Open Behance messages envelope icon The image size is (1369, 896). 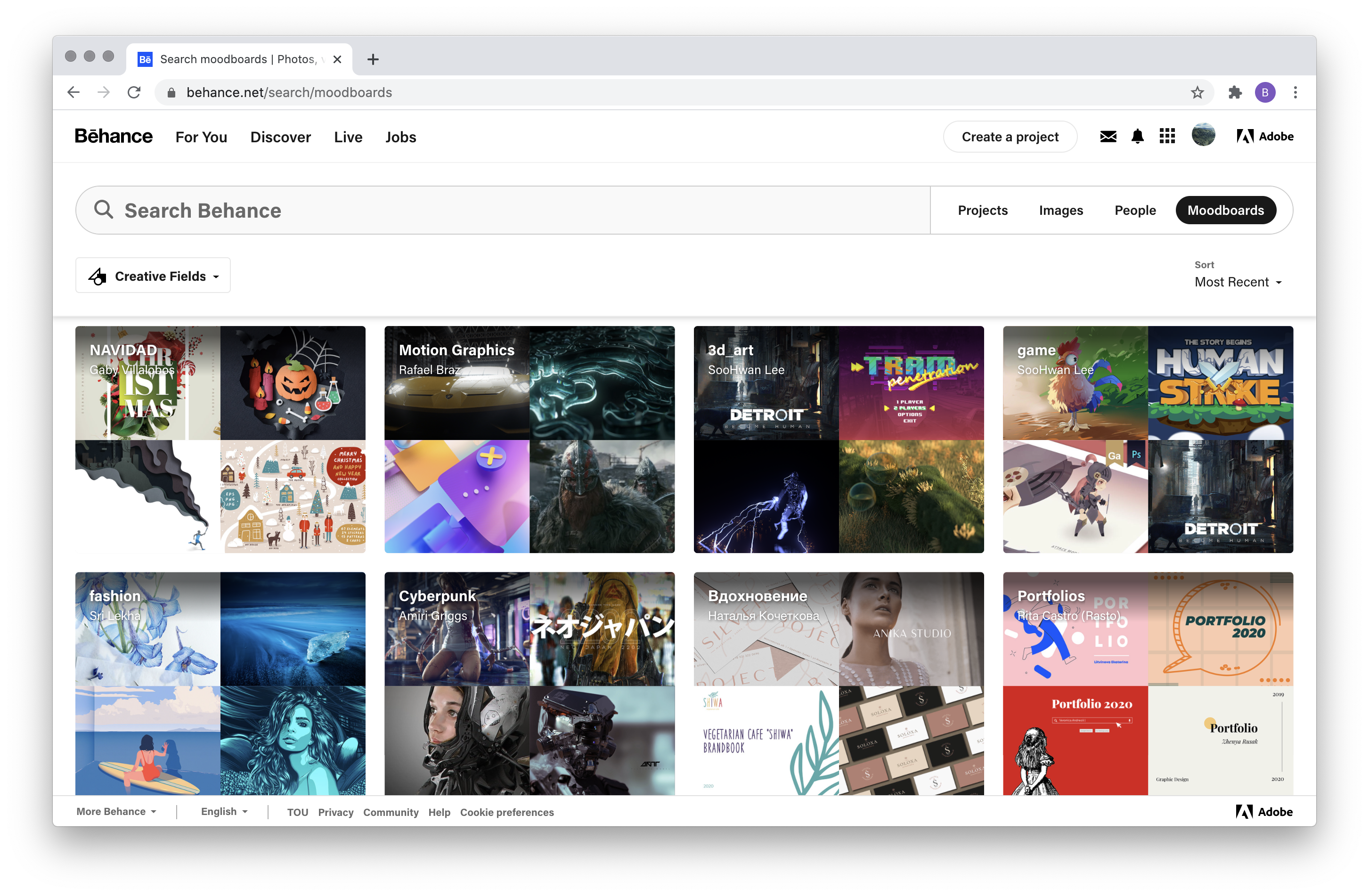[x=1108, y=137]
